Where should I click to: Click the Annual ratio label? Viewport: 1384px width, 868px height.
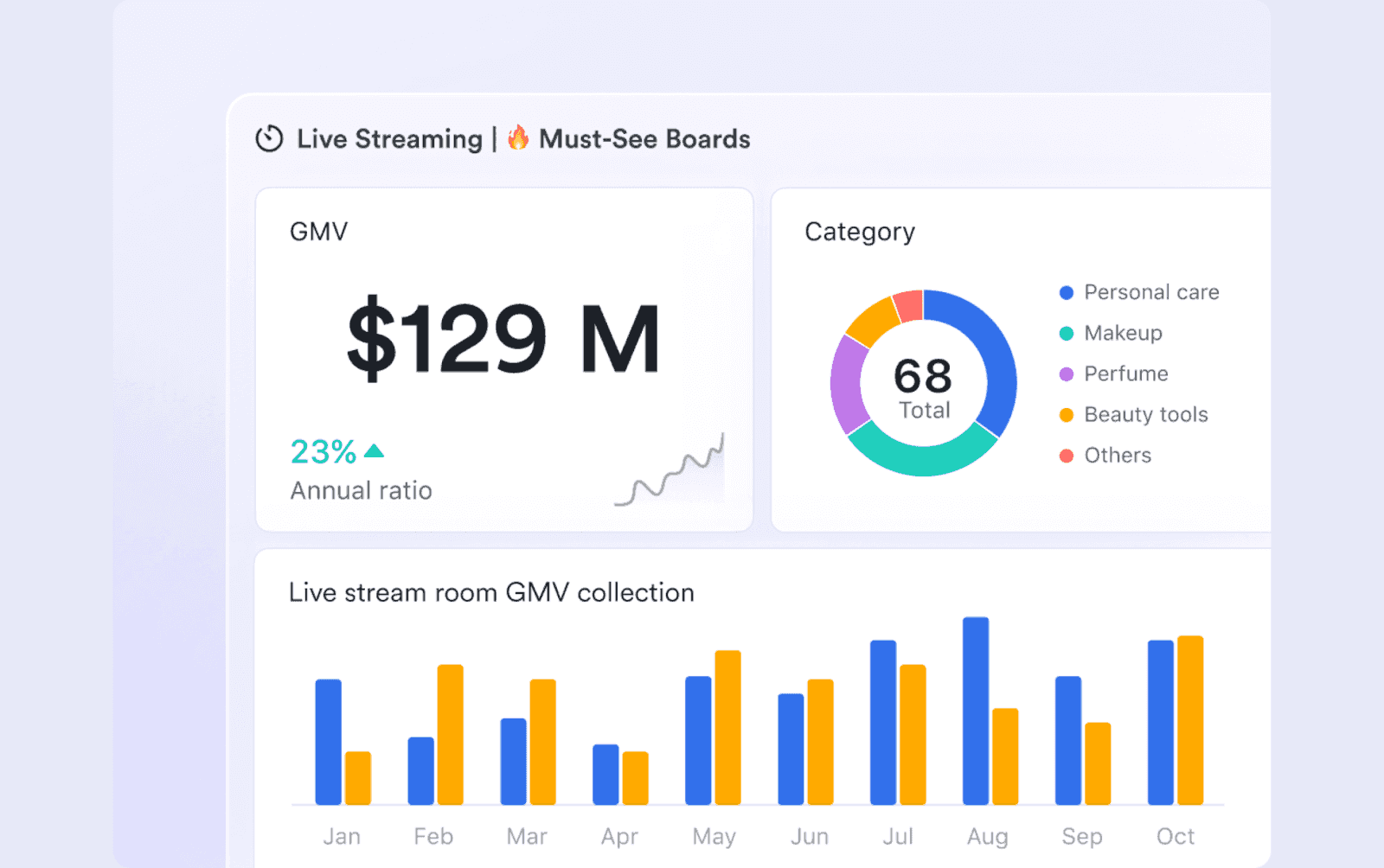click(x=361, y=490)
